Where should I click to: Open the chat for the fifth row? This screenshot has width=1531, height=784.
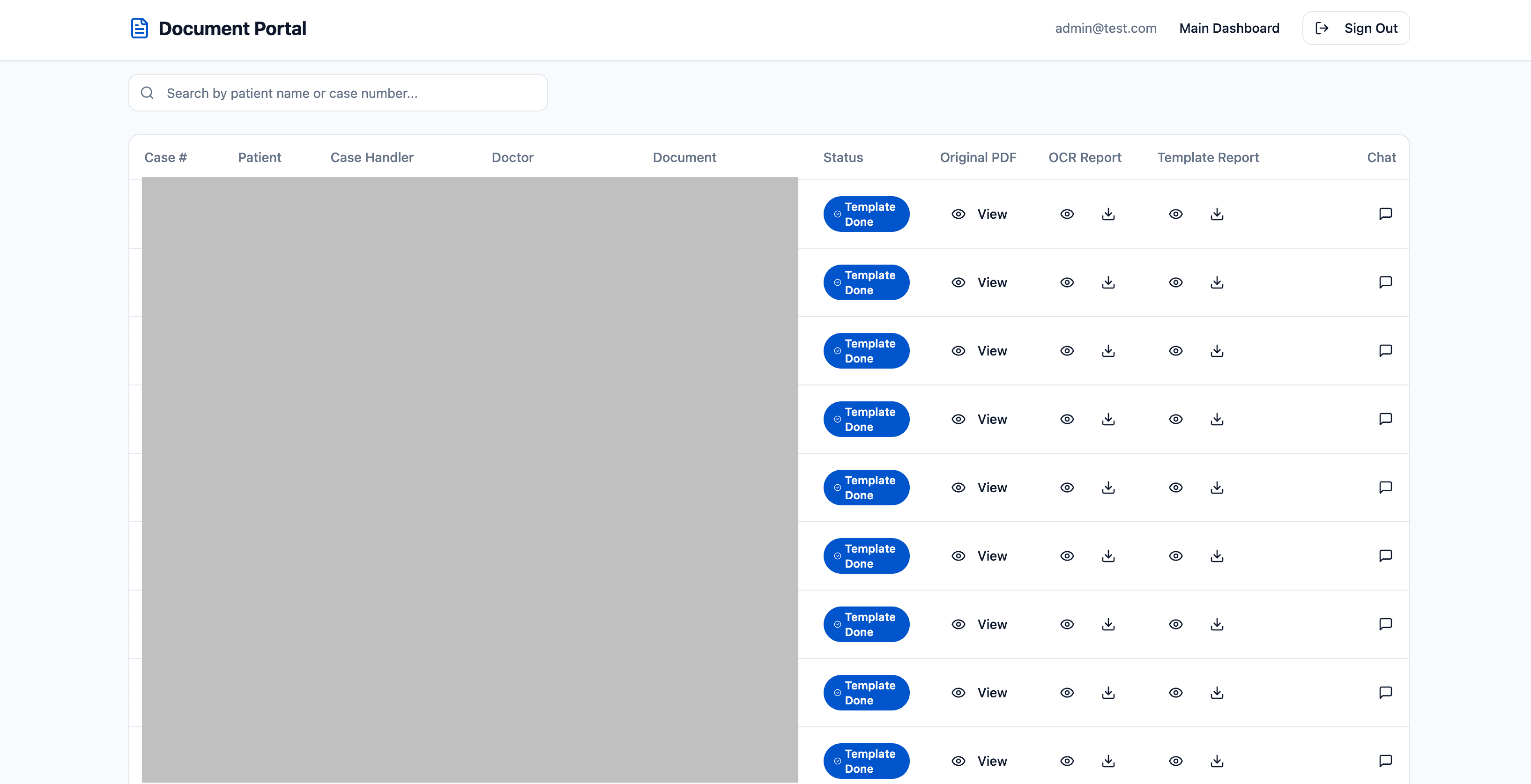[1385, 487]
